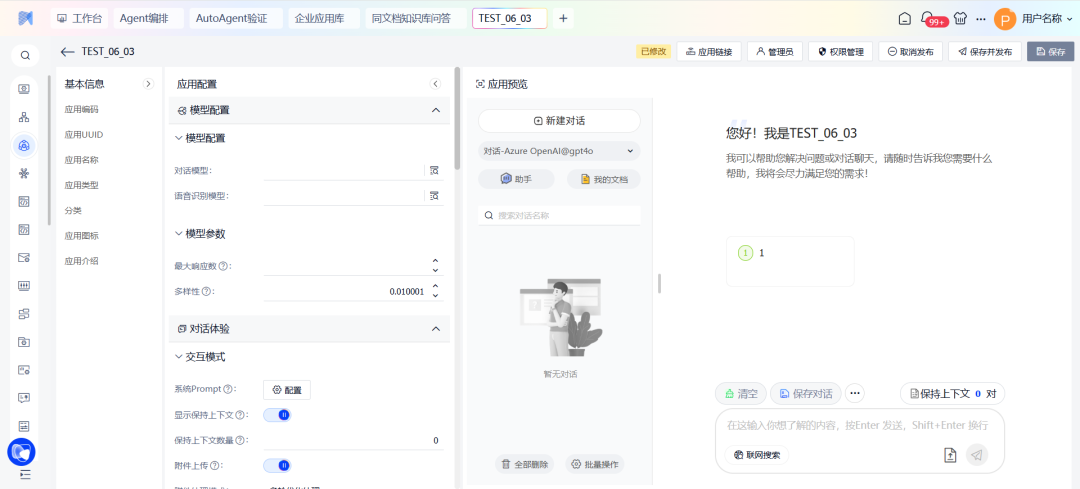Click the model picker icon for 对话模型
This screenshot has width=1080, height=489.
[434, 171]
